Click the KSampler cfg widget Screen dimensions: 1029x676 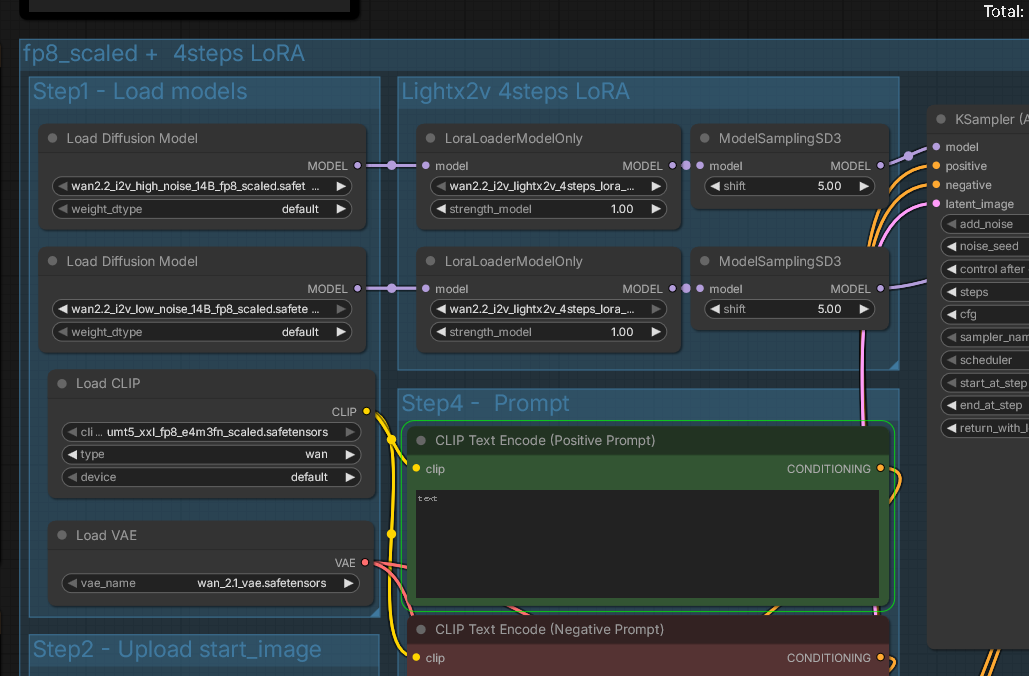(x=985, y=314)
